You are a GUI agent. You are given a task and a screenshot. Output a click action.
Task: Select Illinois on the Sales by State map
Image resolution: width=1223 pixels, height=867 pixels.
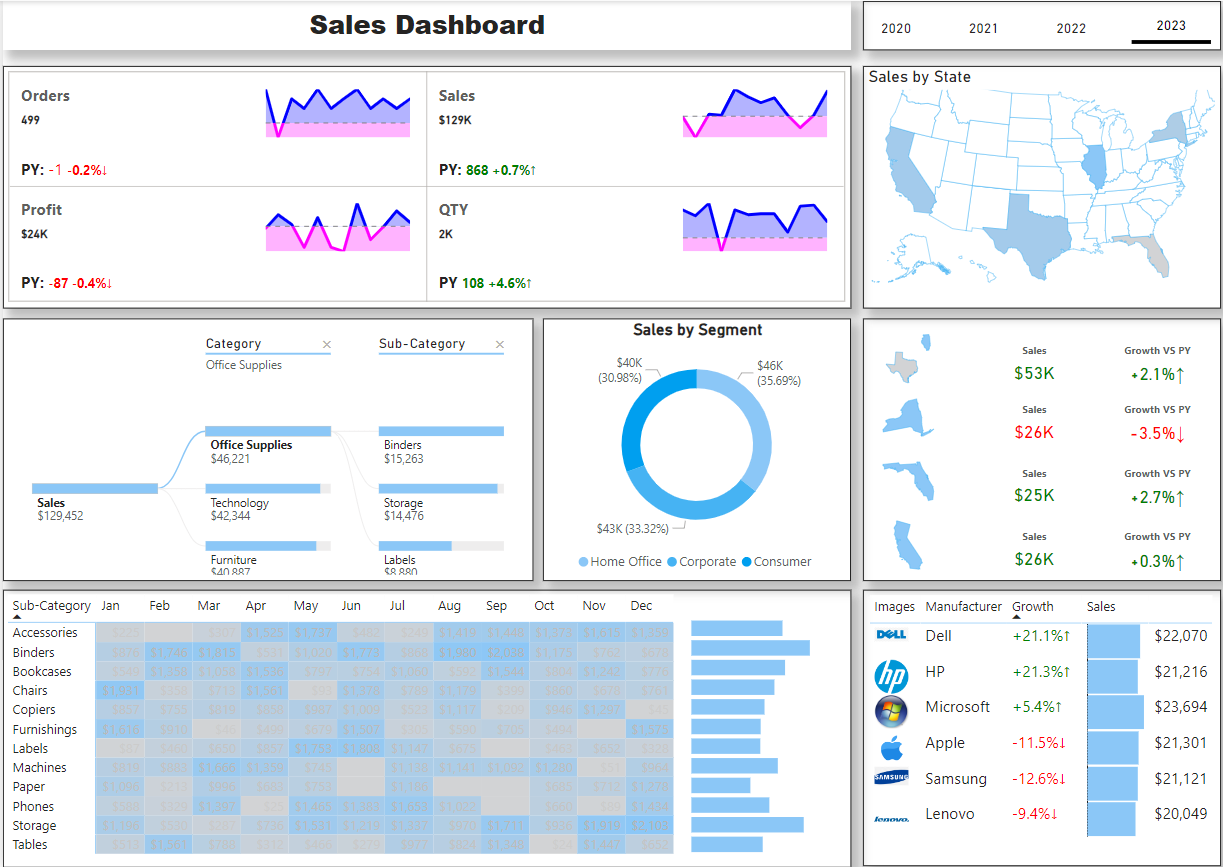point(1096,167)
